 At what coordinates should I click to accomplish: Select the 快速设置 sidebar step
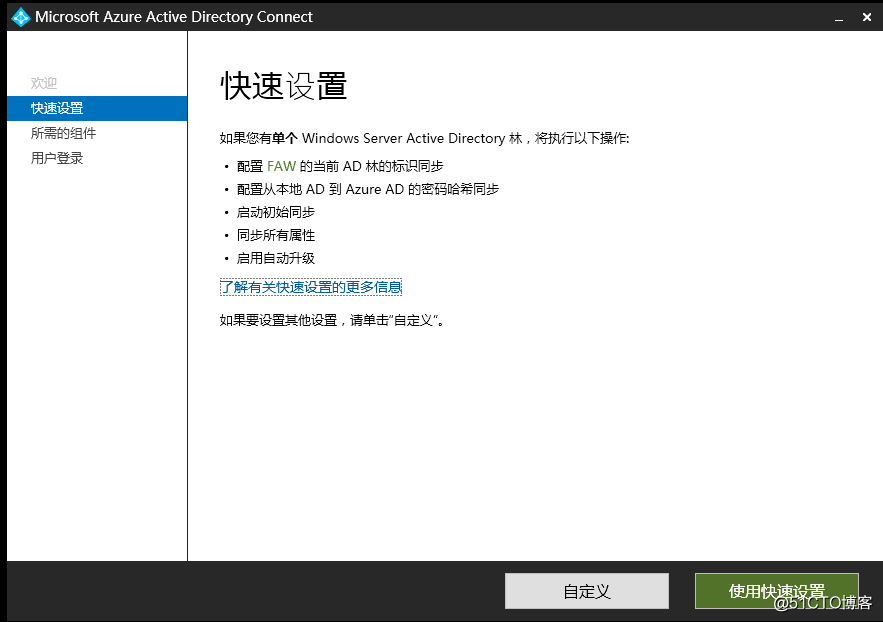coord(97,108)
